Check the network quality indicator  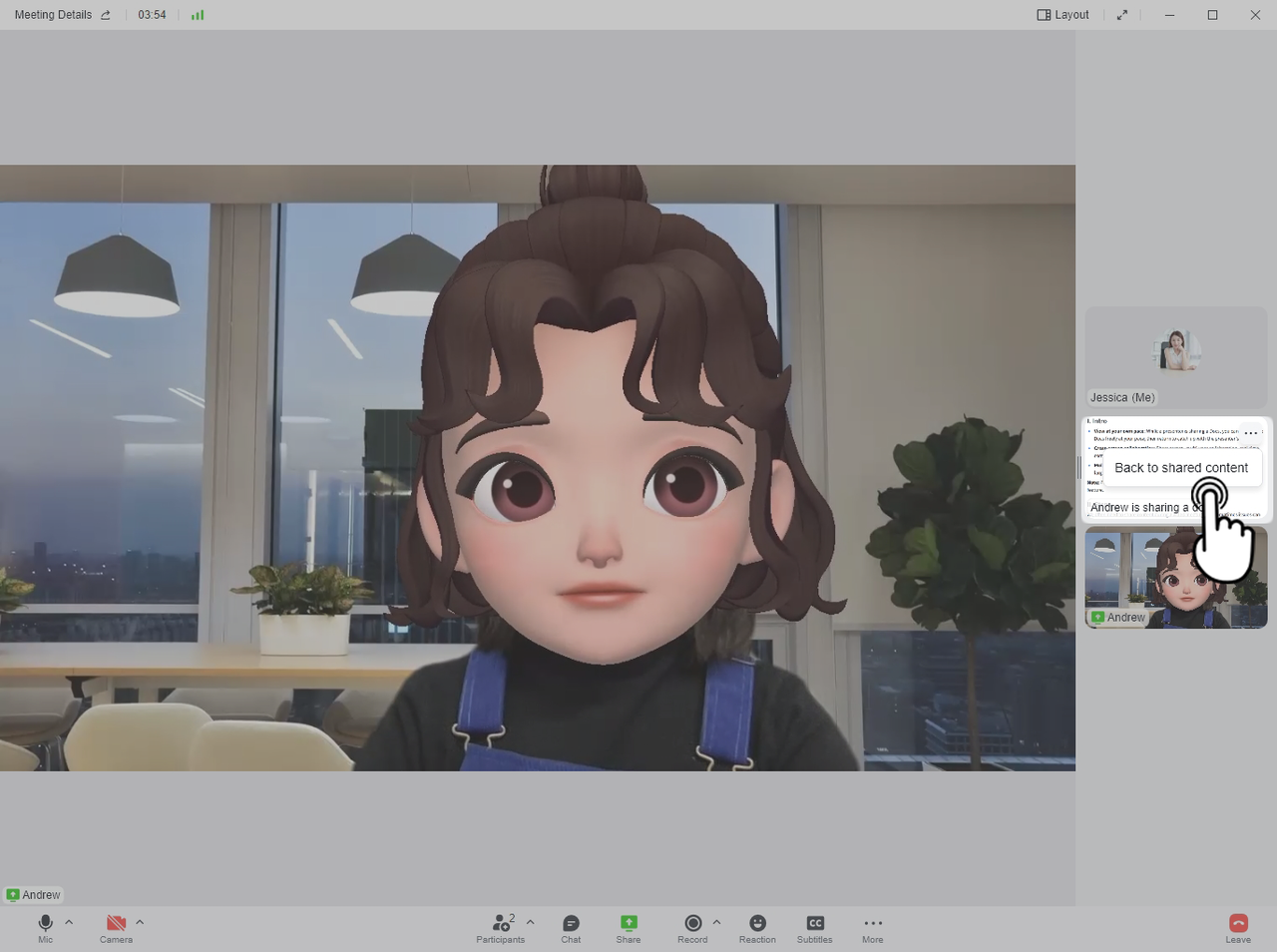pos(197,14)
